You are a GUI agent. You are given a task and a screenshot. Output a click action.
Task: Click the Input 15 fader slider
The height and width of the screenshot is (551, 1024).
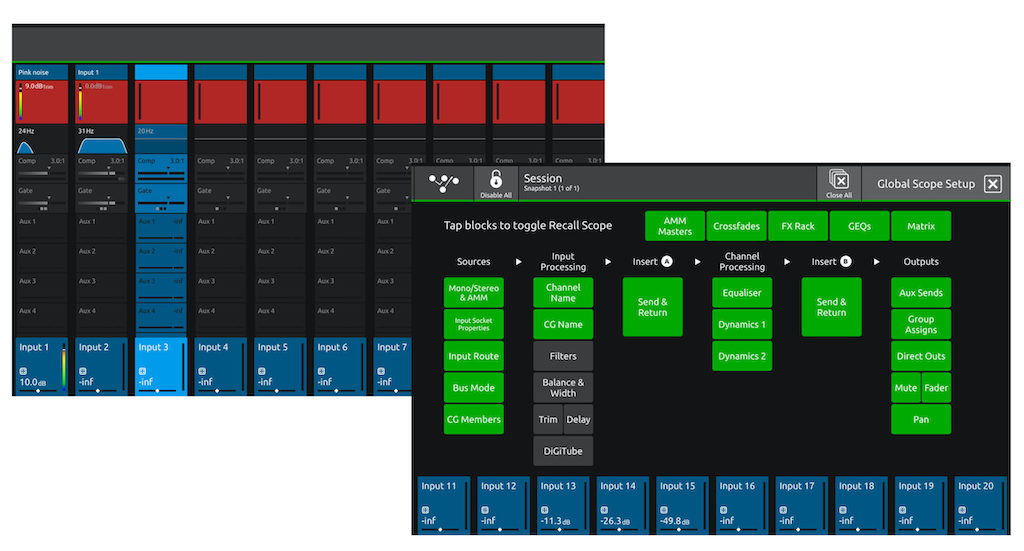coord(678,531)
